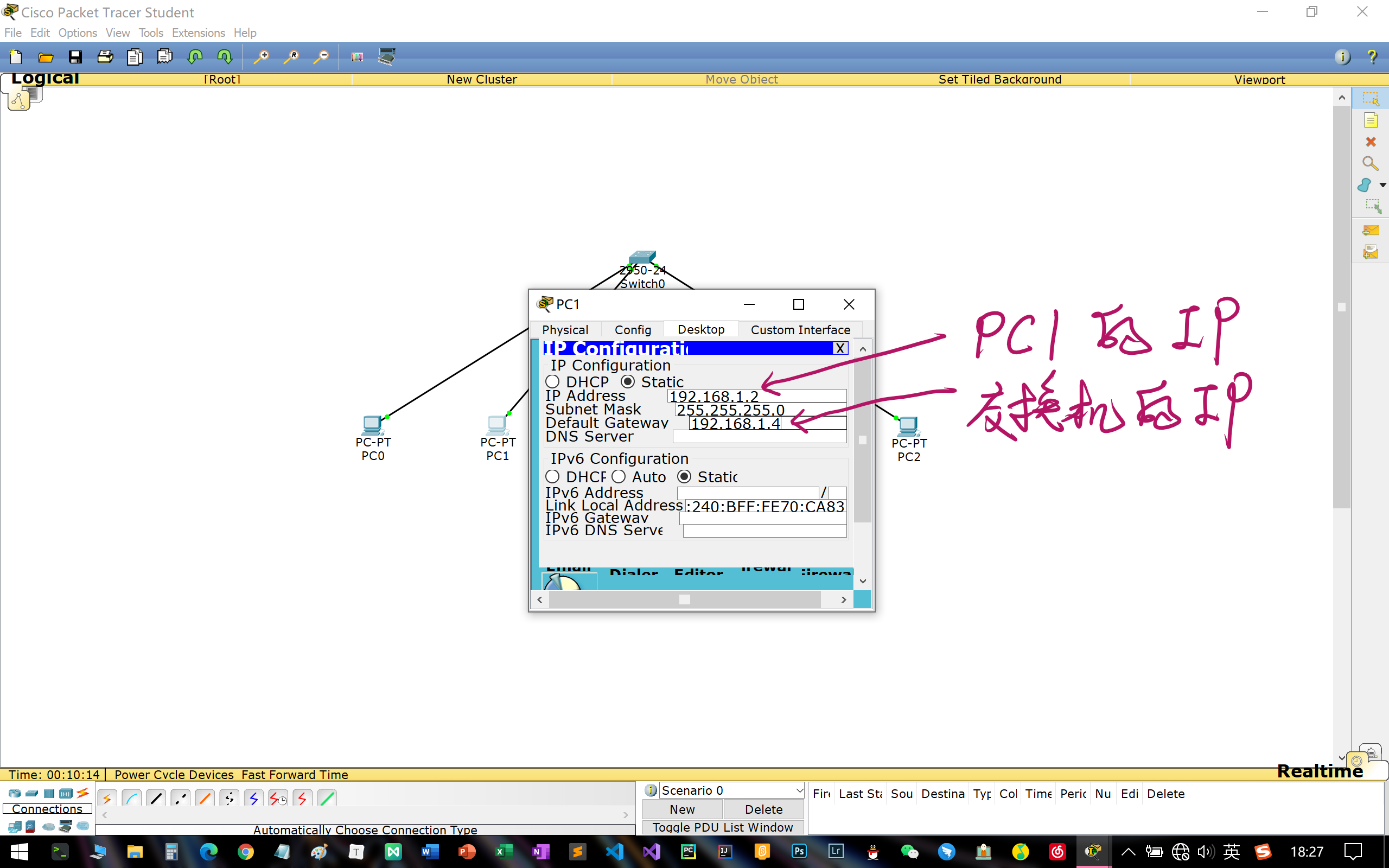Open the Custom Devices Dialog icon
Image resolution: width=1389 pixels, height=868 pixels.
coord(387,57)
